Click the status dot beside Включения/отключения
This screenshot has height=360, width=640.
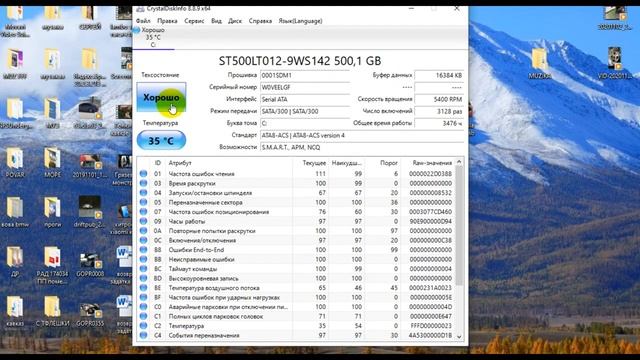(x=143, y=240)
